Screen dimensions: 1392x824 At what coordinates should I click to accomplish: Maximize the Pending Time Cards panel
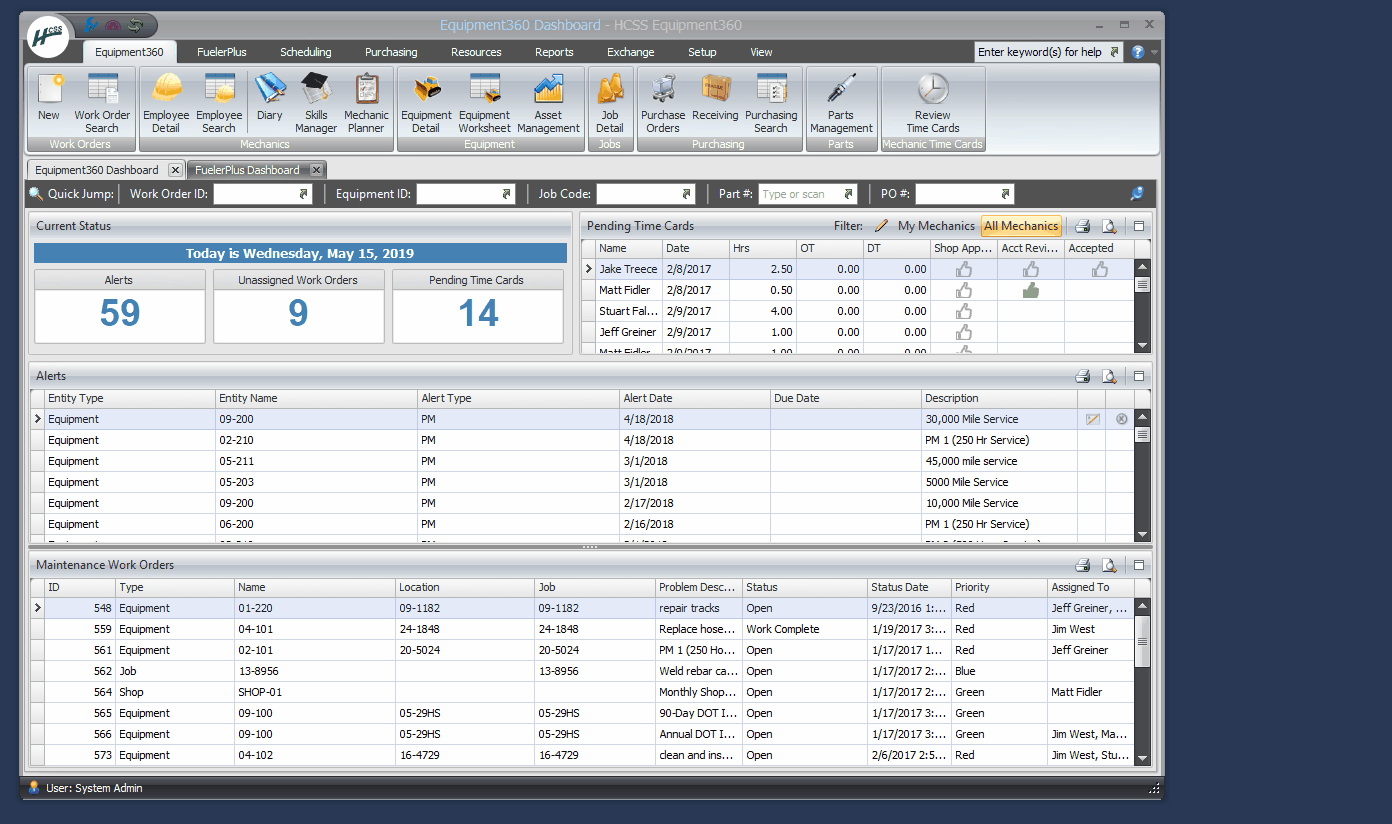[x=1139, y=226]
